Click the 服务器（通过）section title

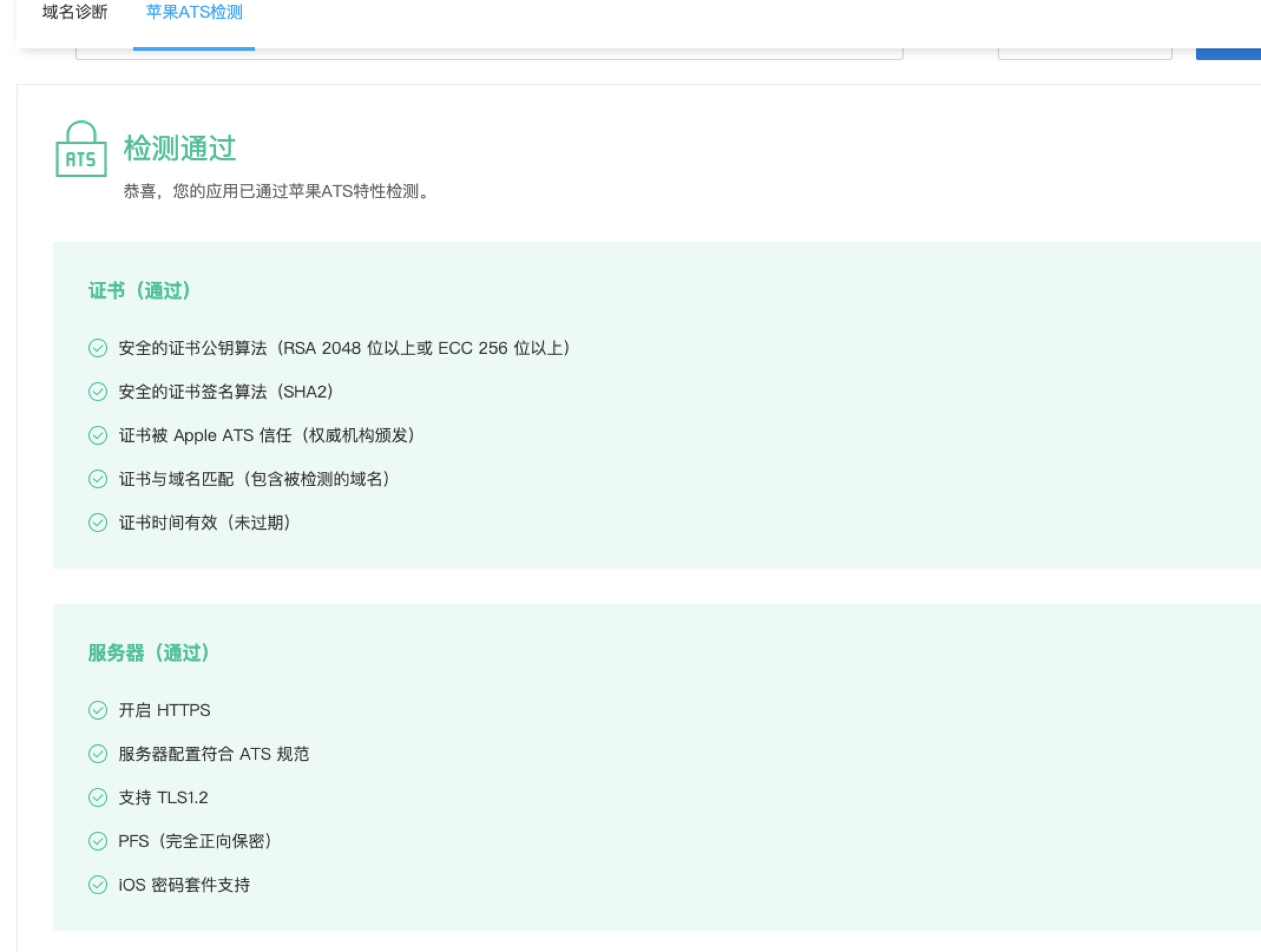click(x=149, y=652)
